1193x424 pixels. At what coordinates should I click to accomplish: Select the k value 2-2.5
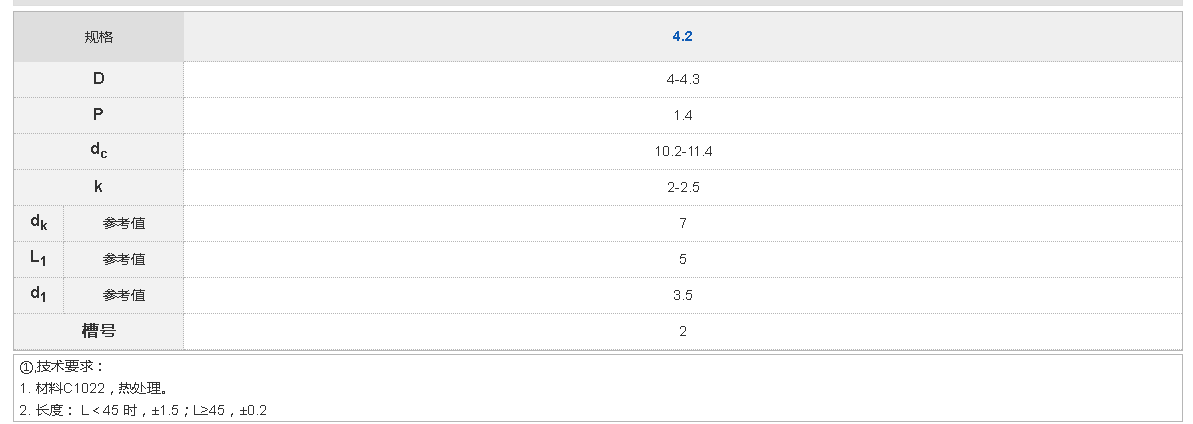[x=683, y=187]
